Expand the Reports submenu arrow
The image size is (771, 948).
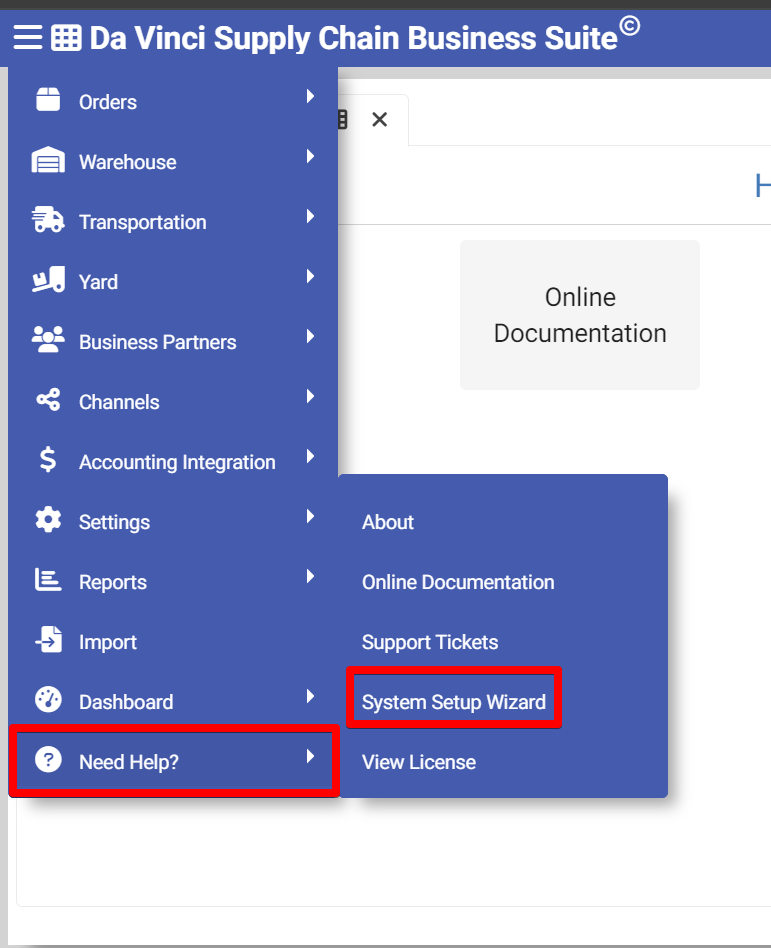coord(310,576)
